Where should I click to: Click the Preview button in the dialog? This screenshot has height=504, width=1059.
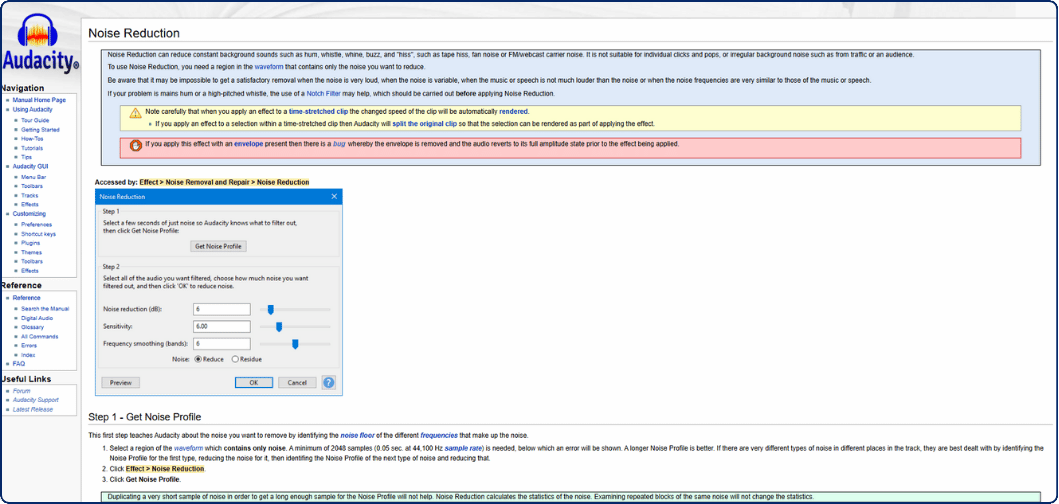point(120,382)
